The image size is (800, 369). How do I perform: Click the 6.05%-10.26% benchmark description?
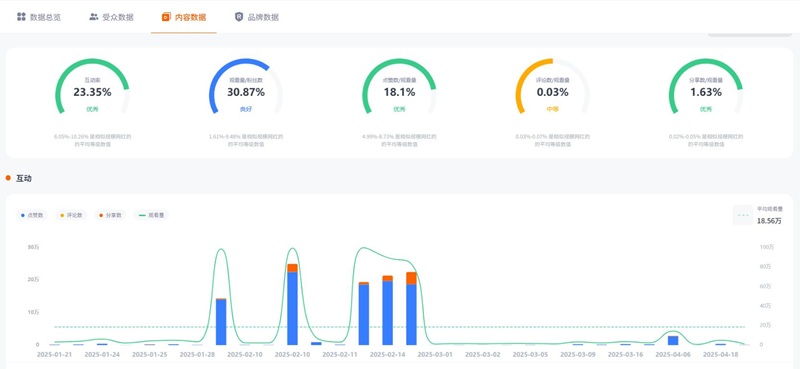click(92, 140)
